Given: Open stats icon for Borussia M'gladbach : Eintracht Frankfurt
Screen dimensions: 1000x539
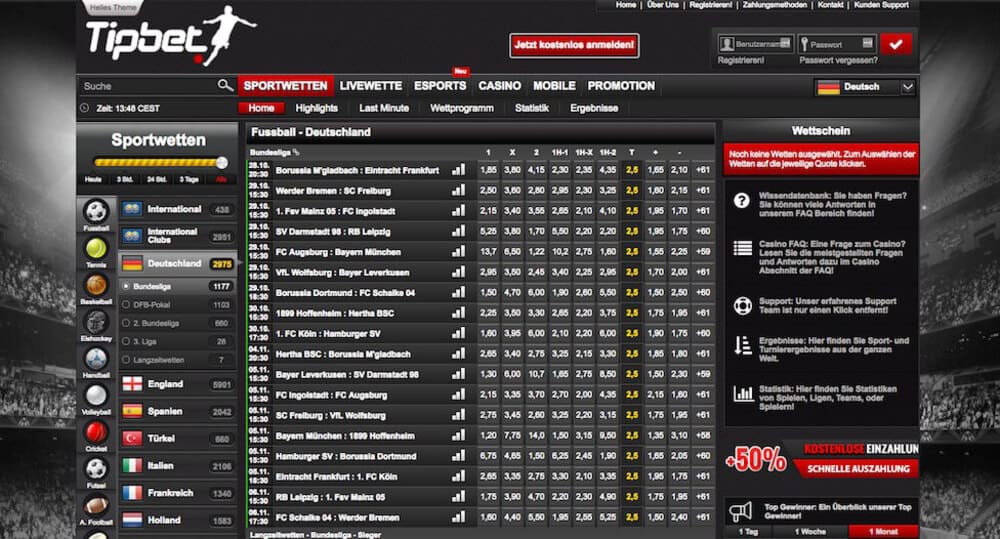Looking at the screenshot, I should (x=459, y=170).
